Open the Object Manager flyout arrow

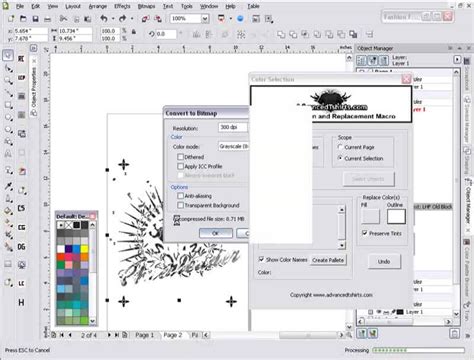click(457, 60)
